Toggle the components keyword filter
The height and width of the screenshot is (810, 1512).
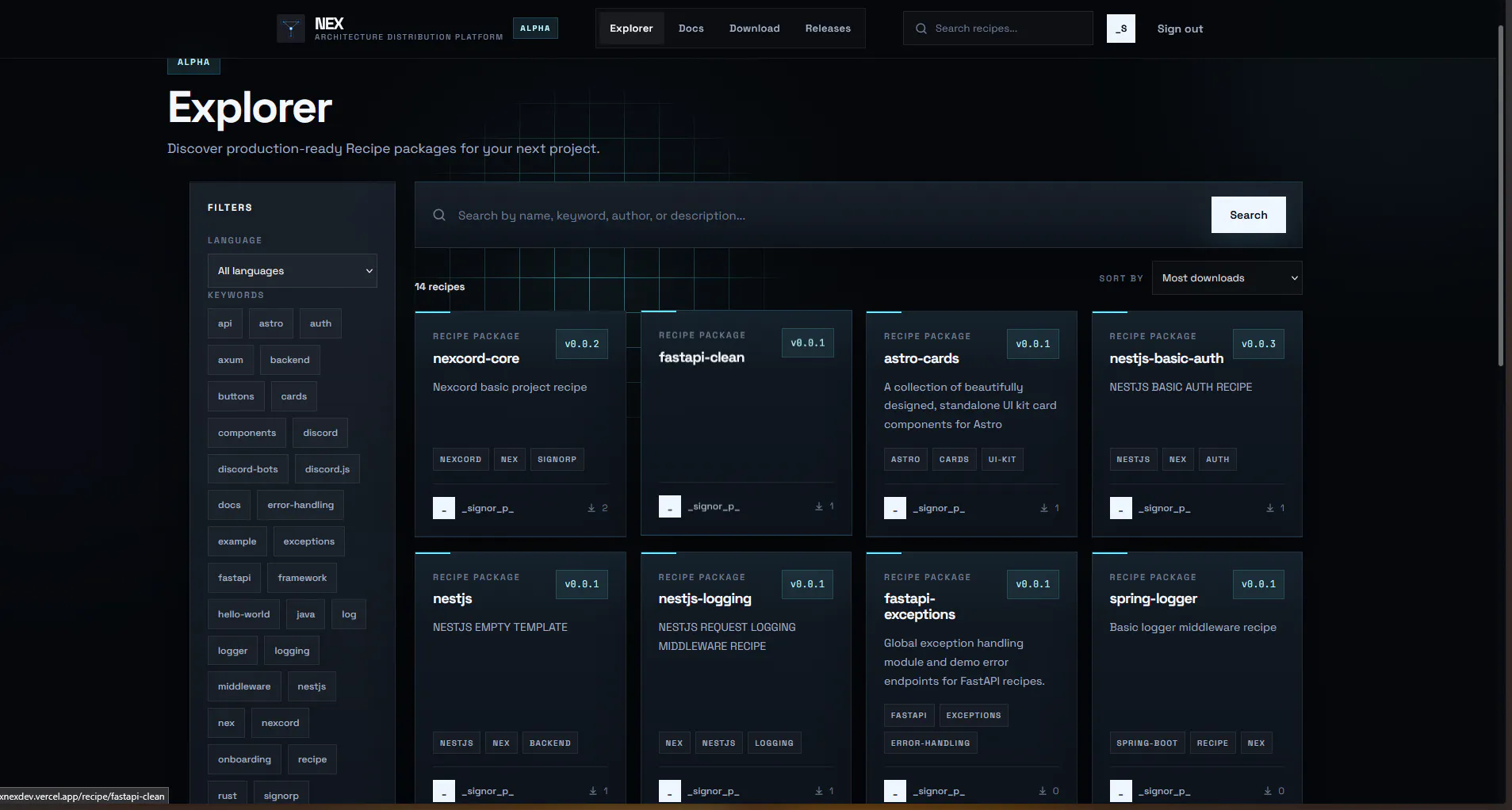(247, 433)
